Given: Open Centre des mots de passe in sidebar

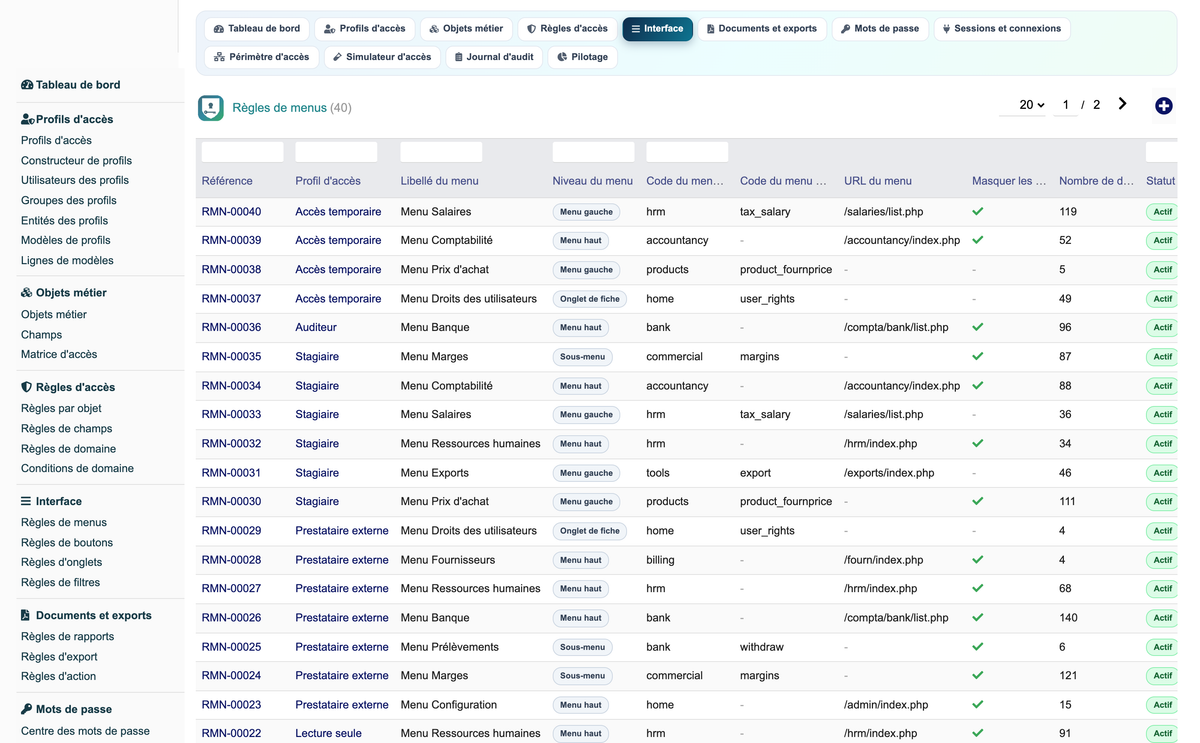Looking at the screenshot, I should click(x=85, y=732).
